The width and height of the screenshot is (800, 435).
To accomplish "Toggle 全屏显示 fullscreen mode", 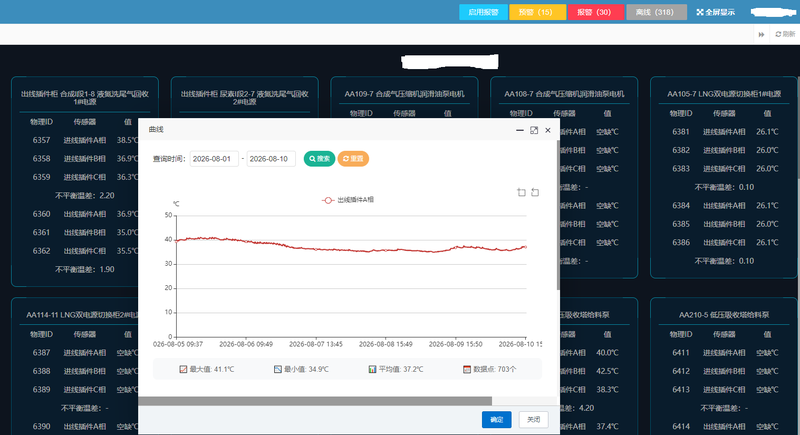I will coord(716,12).
